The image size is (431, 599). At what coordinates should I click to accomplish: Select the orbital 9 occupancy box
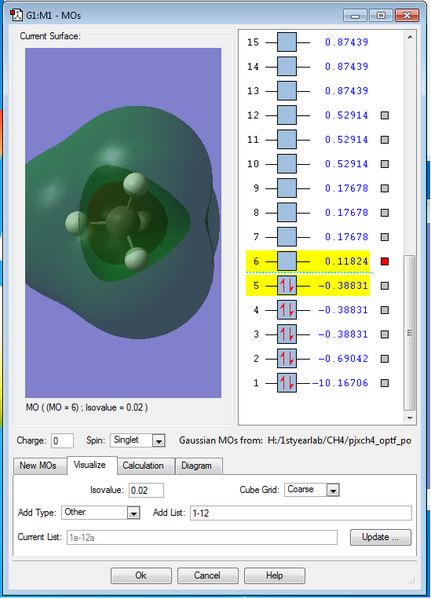pos(287,188)
